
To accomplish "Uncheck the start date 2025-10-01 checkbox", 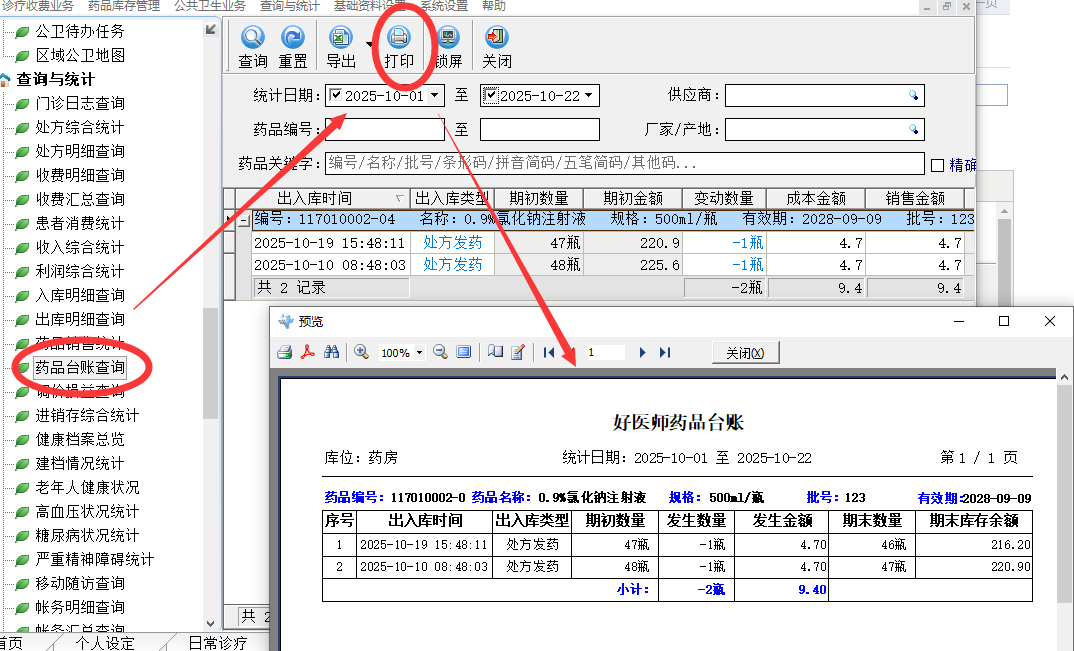I will coord(335,96).
